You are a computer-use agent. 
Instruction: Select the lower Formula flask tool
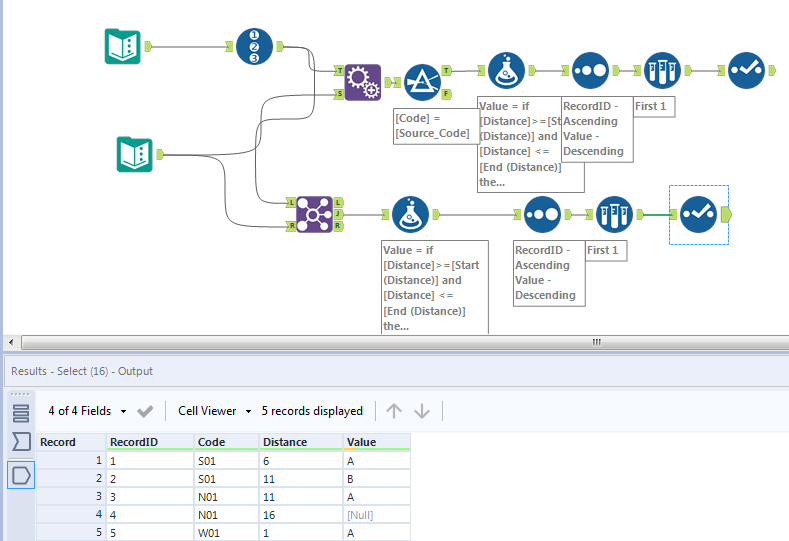click(x=410, y=214)
